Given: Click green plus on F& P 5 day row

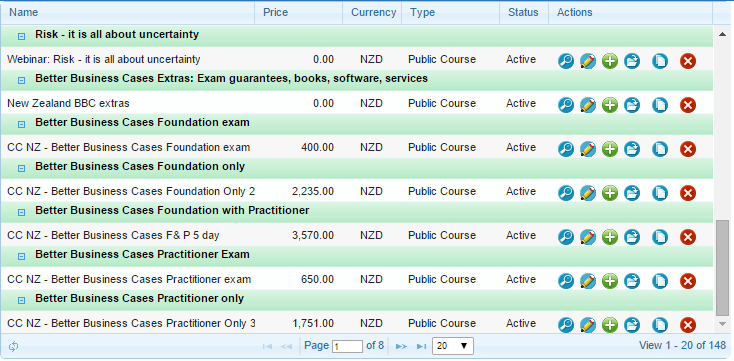Looking at the screenshot, I should click(609, 237).
